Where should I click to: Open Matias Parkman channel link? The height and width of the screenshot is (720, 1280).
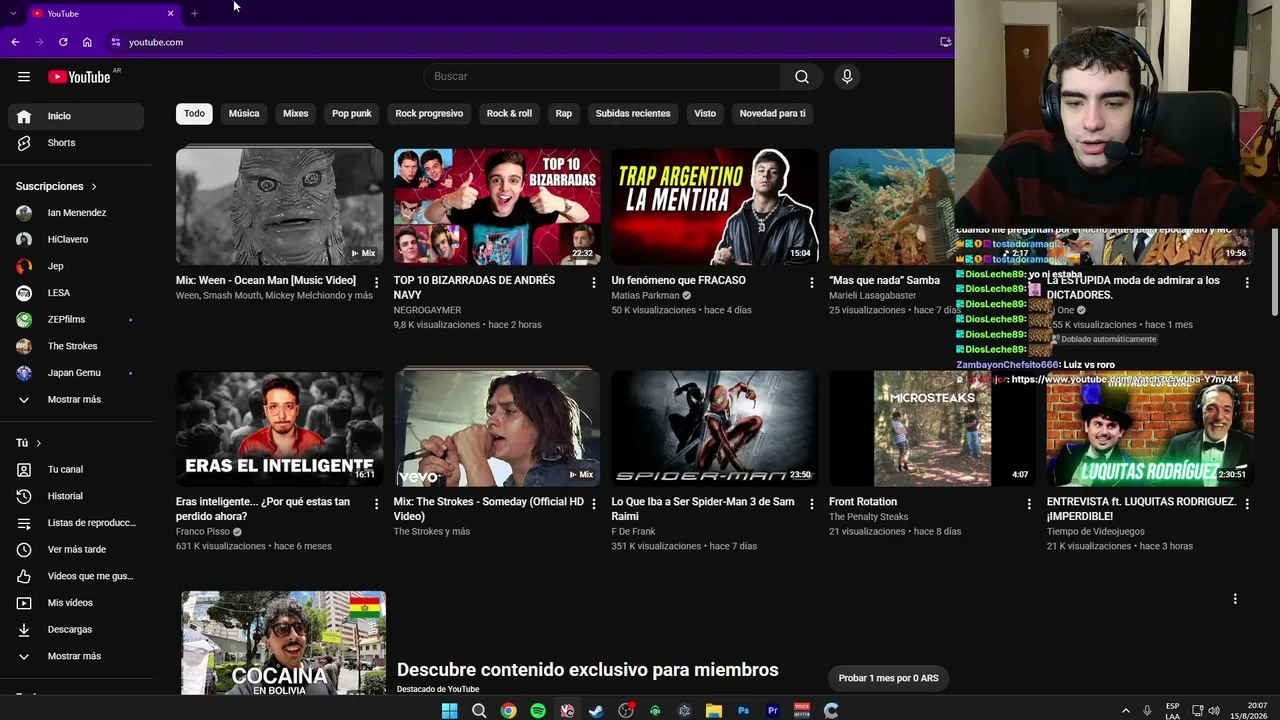click(x=645, y=296)
